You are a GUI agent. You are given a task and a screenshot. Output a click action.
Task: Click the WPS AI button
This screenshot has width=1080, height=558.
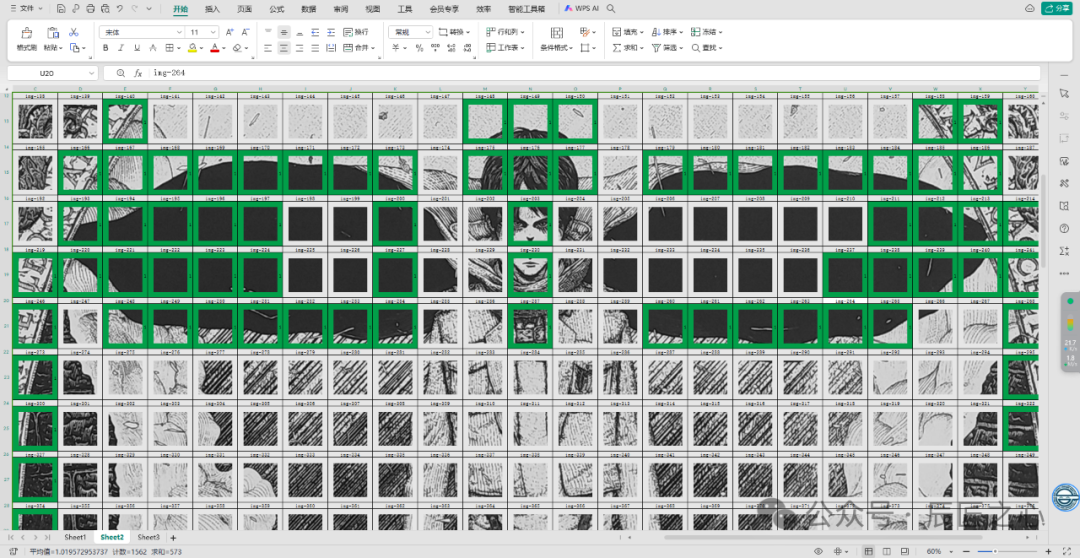[581, 9]
